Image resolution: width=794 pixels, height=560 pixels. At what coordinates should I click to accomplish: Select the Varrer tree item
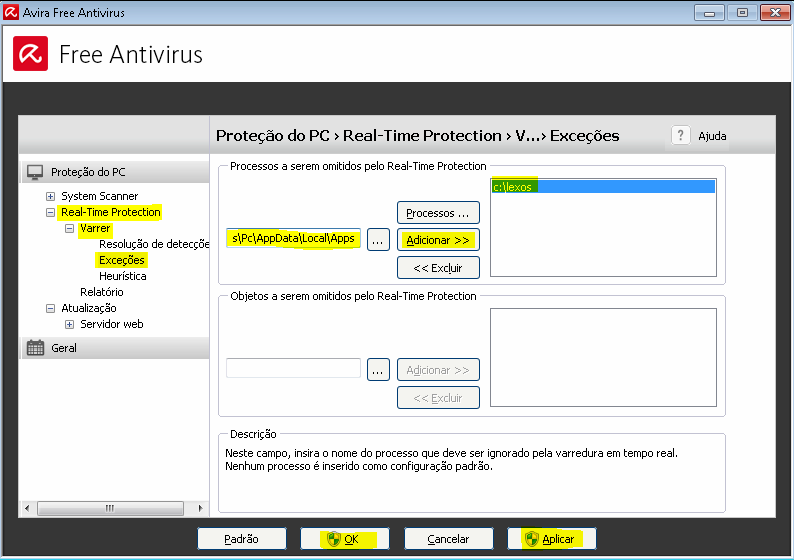click(95, 228)
